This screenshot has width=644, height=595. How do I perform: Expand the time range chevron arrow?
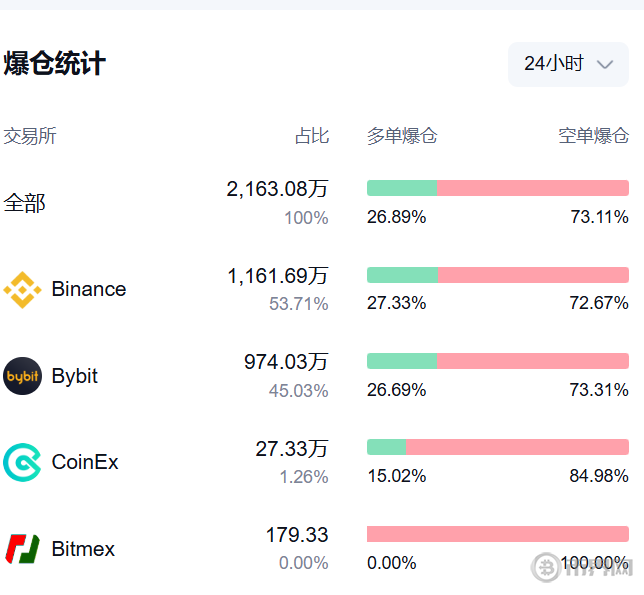pos(604,64)
